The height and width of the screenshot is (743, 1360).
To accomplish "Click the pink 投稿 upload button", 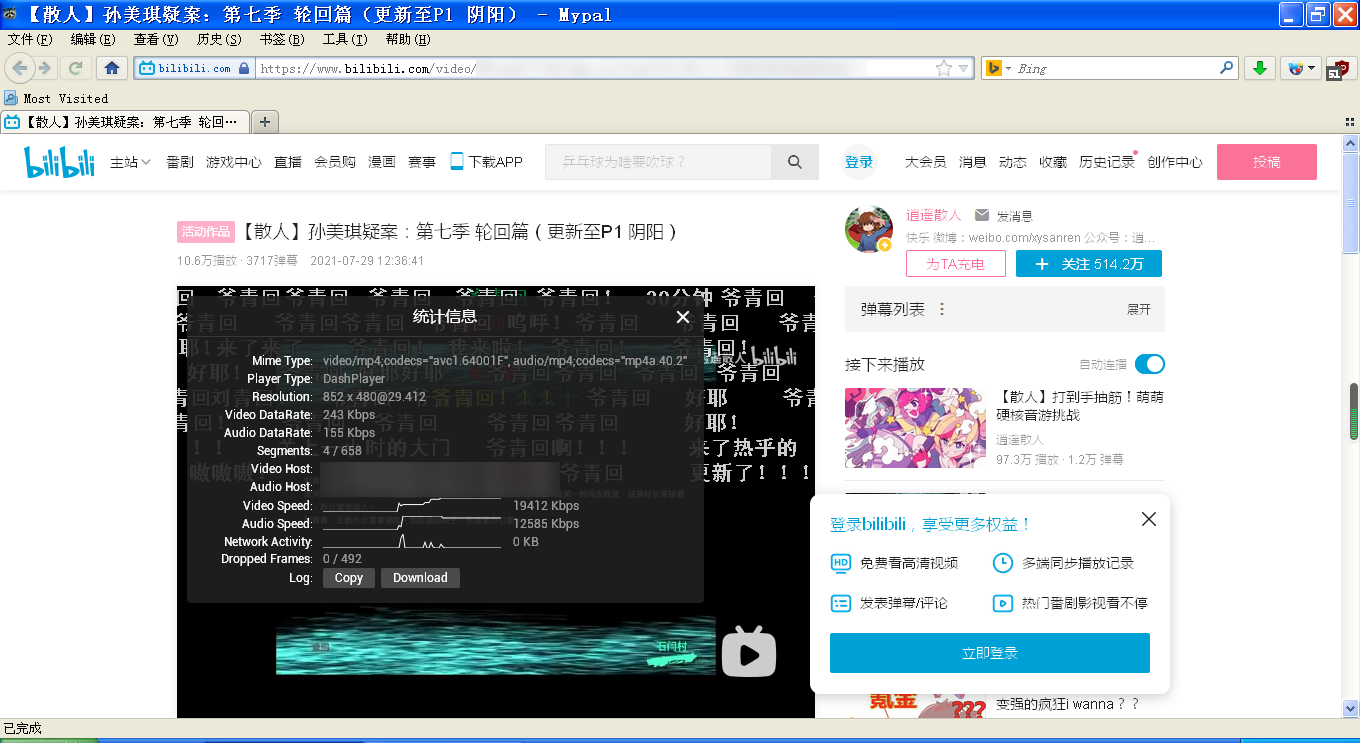I will point(1267,162).
